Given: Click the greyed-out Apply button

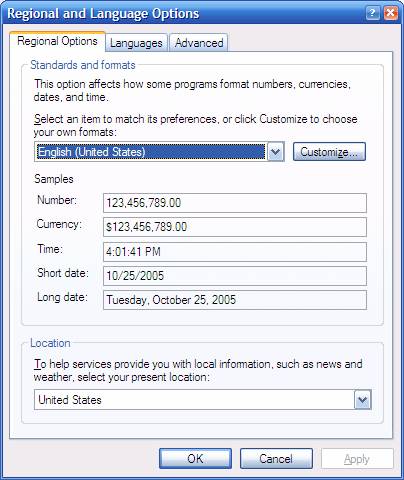Looking at the screenshot, I should [x=357, y=459].
